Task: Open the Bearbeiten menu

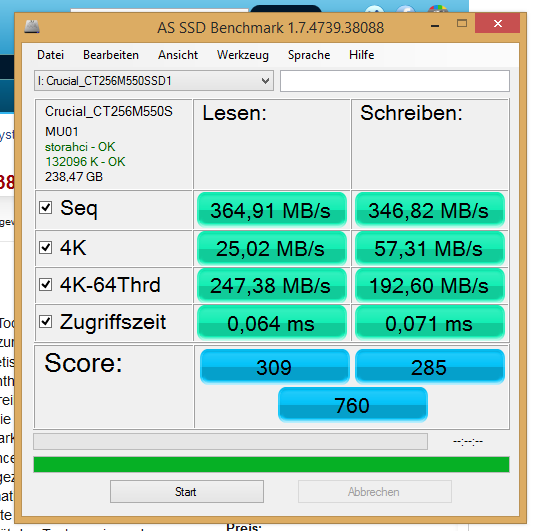Action: pos(111,55)
